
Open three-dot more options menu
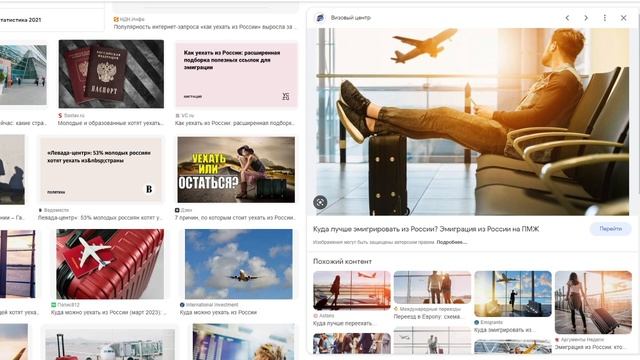tap(604, 18)
